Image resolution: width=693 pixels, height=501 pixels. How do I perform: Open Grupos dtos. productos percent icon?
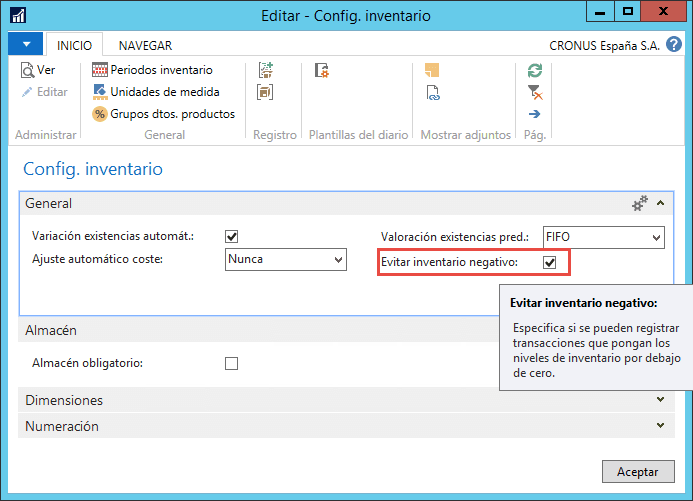(100, 114)
